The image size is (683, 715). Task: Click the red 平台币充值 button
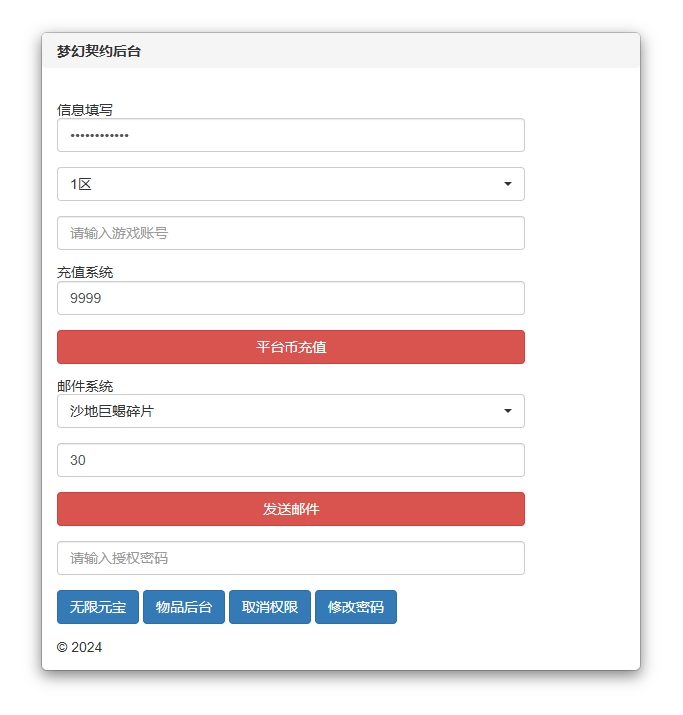tap(290, 347)
